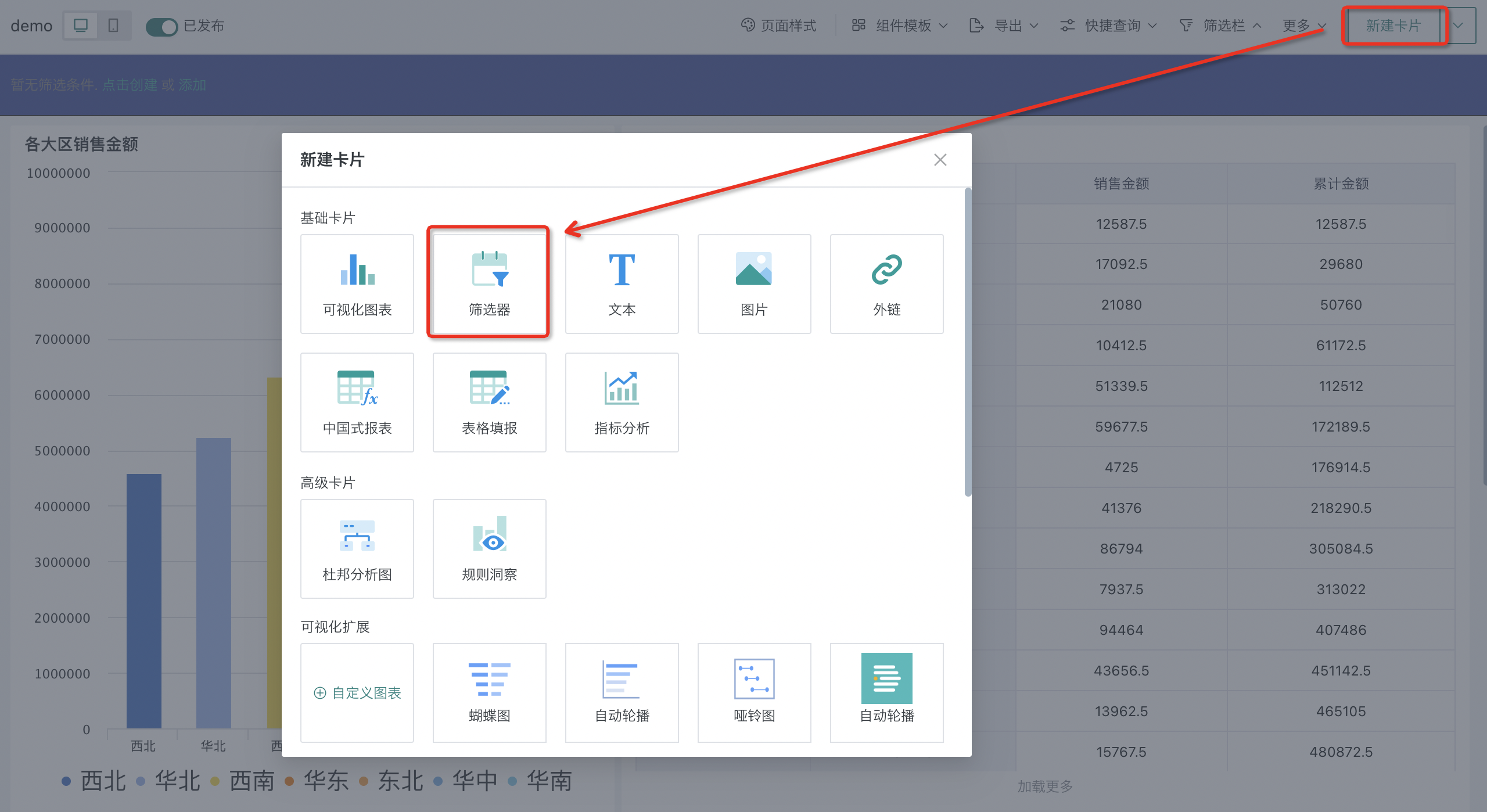
Task: Add a 文本 text card
Action: pos(622,284)
